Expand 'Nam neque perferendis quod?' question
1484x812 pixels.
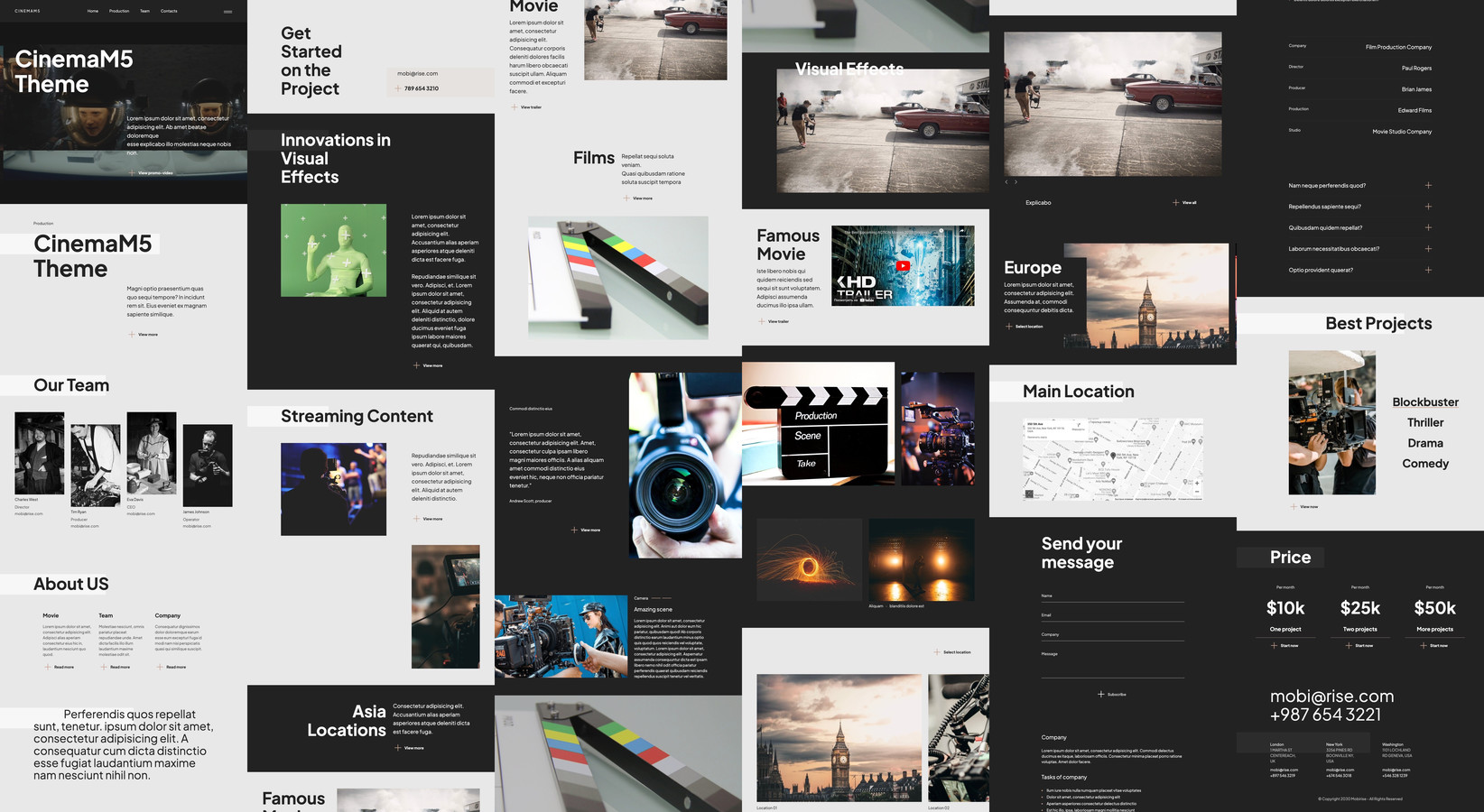(x=1428, y=185)
